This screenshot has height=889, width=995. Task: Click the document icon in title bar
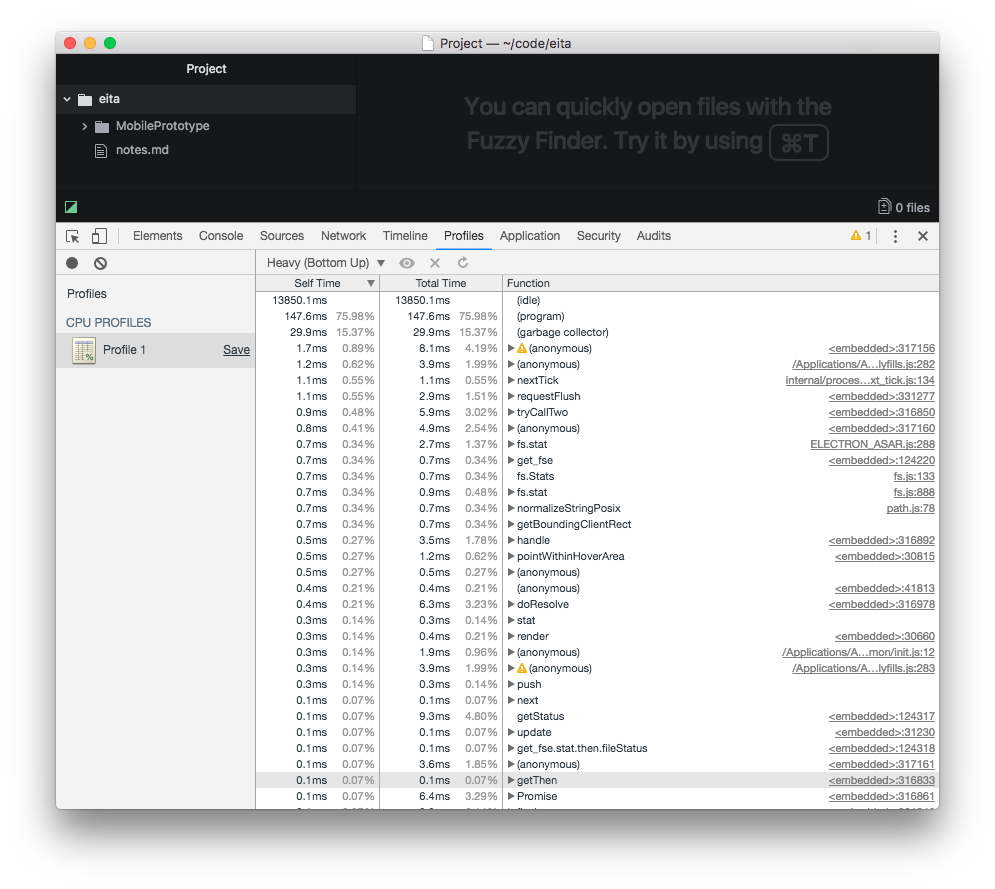(428, 43)
